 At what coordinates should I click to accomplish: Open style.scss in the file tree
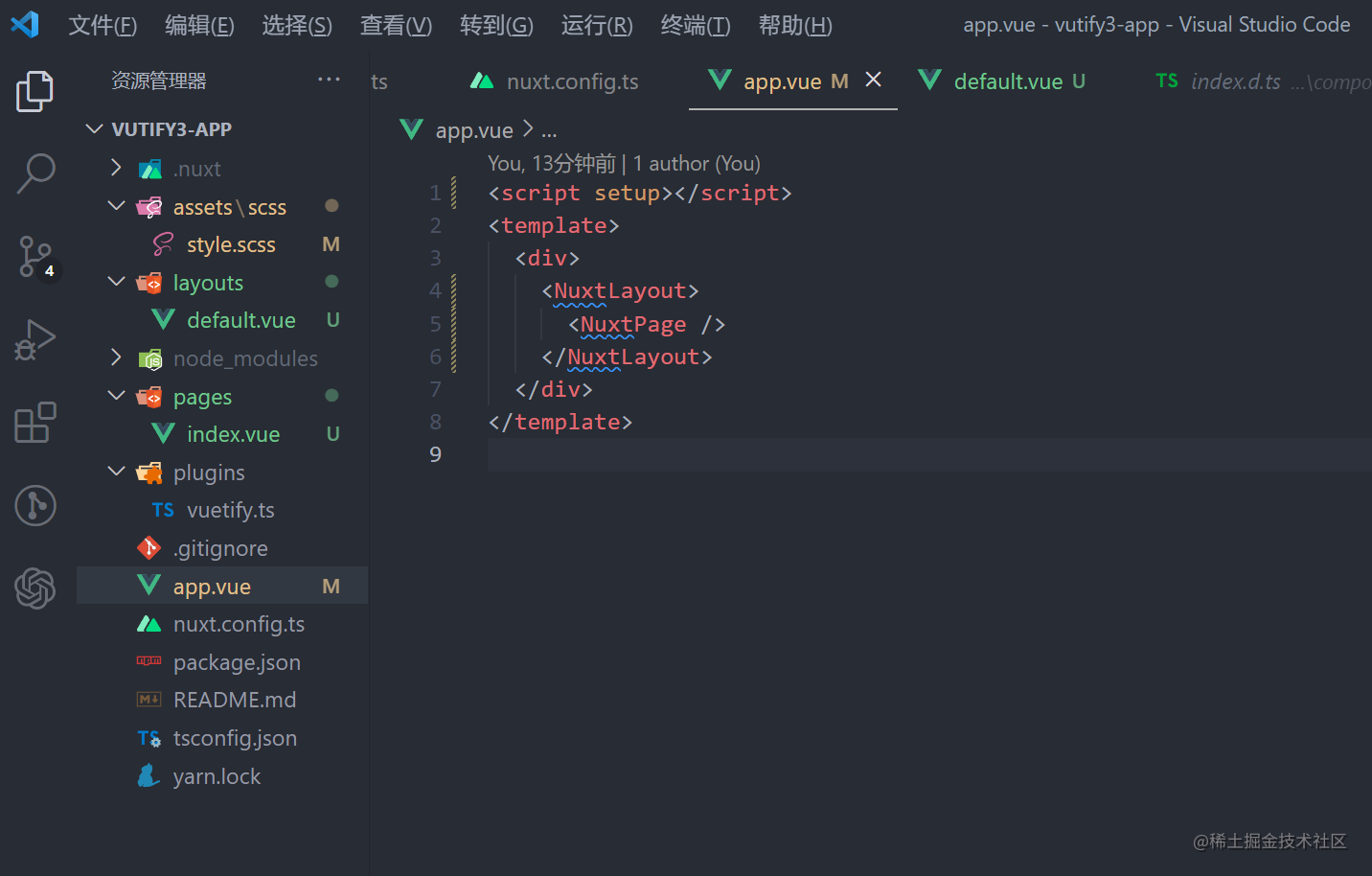[222, 244]
